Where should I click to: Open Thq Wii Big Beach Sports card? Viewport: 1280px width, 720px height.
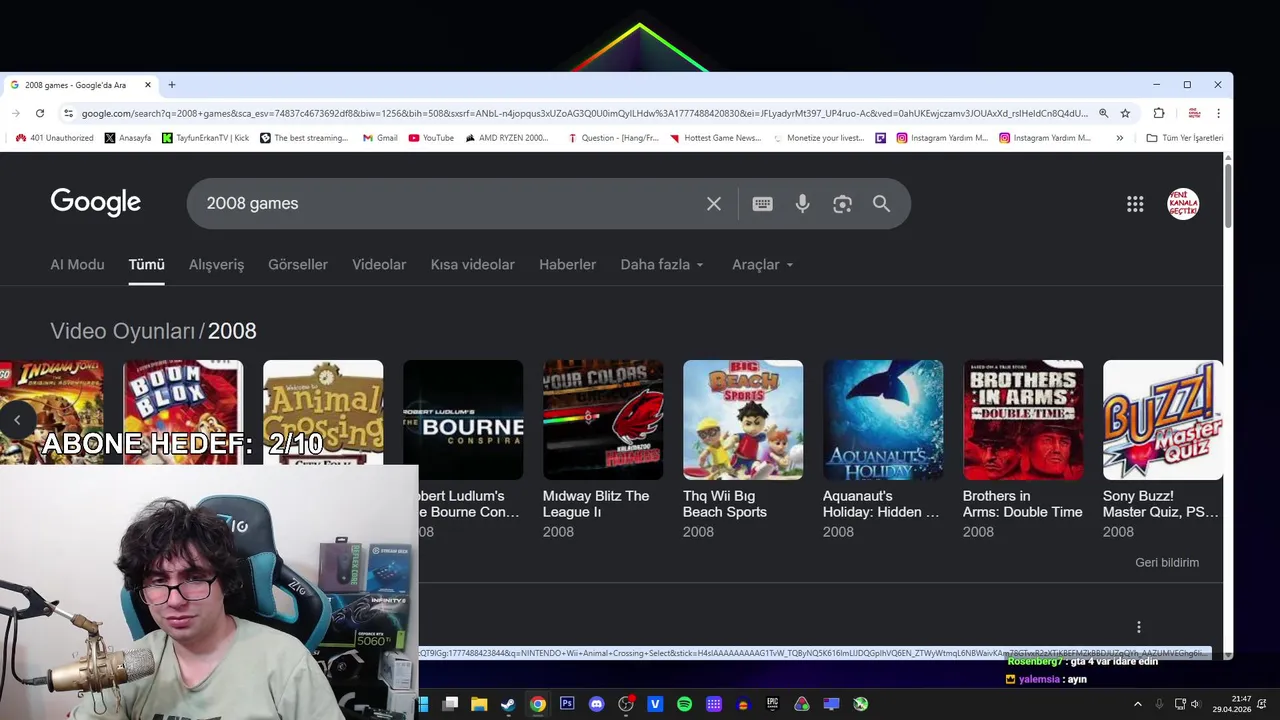[743, 449]
